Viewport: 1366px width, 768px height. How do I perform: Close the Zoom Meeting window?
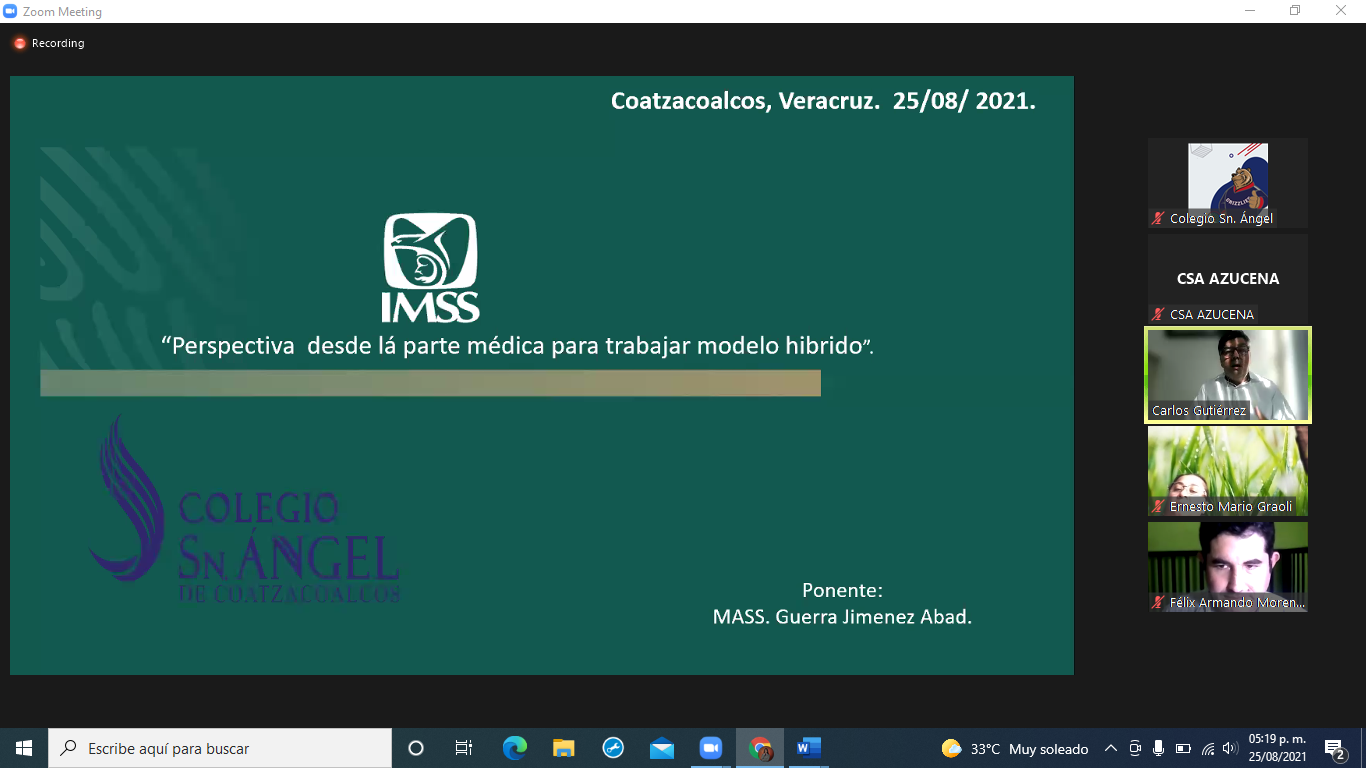coord(1341,11)
